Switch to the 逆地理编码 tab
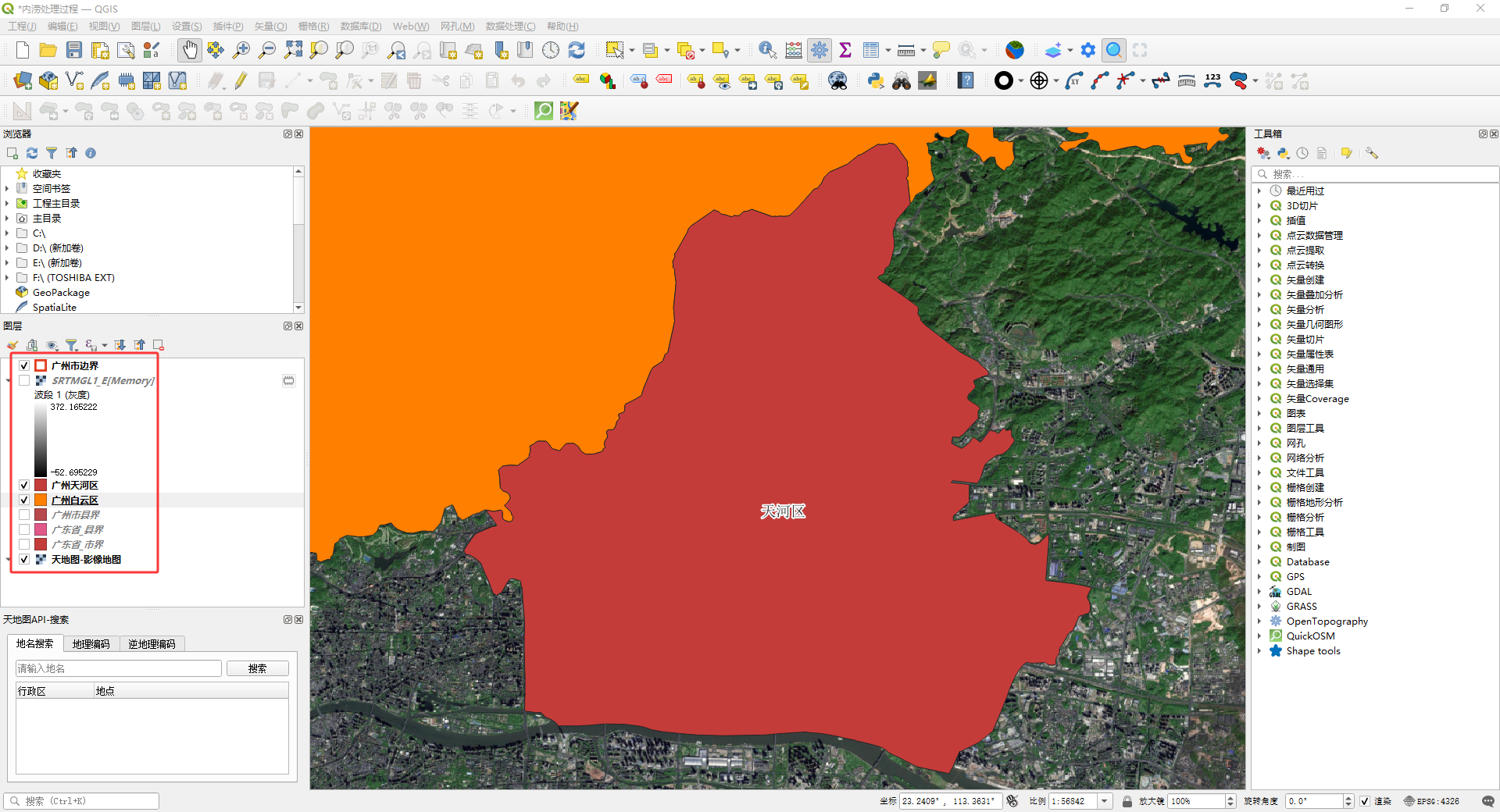Screen dimensions: 1500x812 tap(152, 644)
